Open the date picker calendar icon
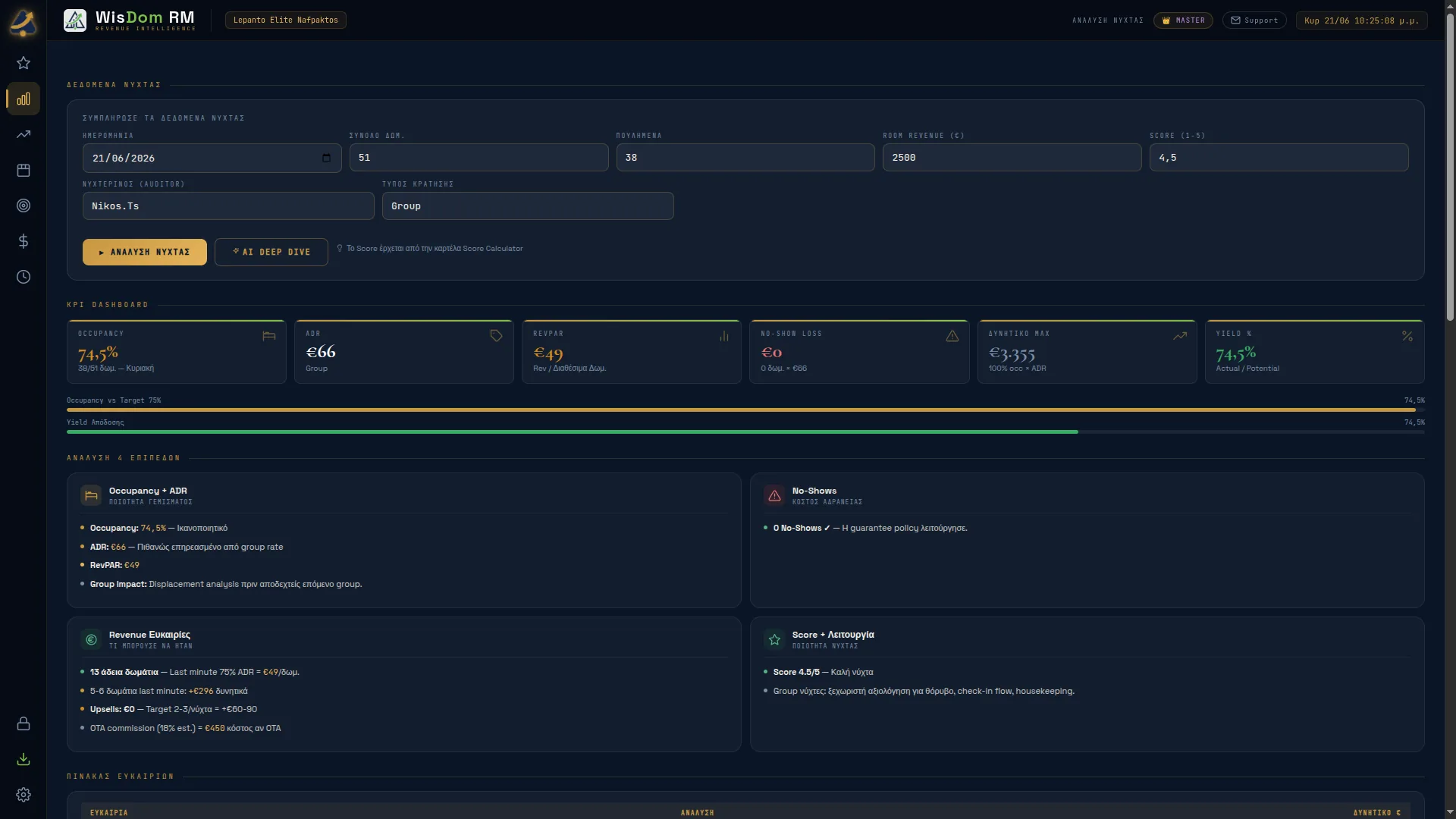 (x=326, y=158)
